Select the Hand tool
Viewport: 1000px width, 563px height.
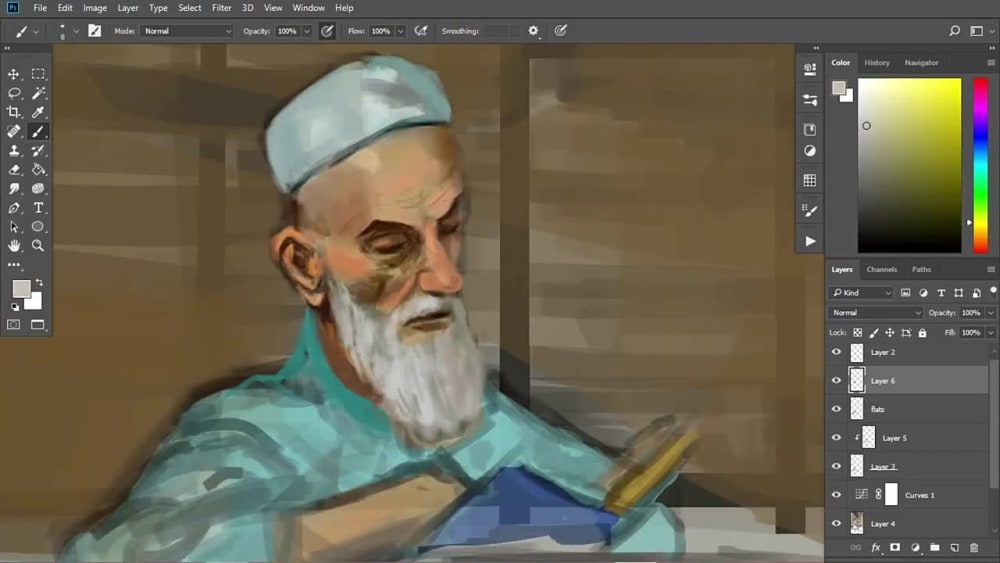pyautogui.click(x=13, y=245)
